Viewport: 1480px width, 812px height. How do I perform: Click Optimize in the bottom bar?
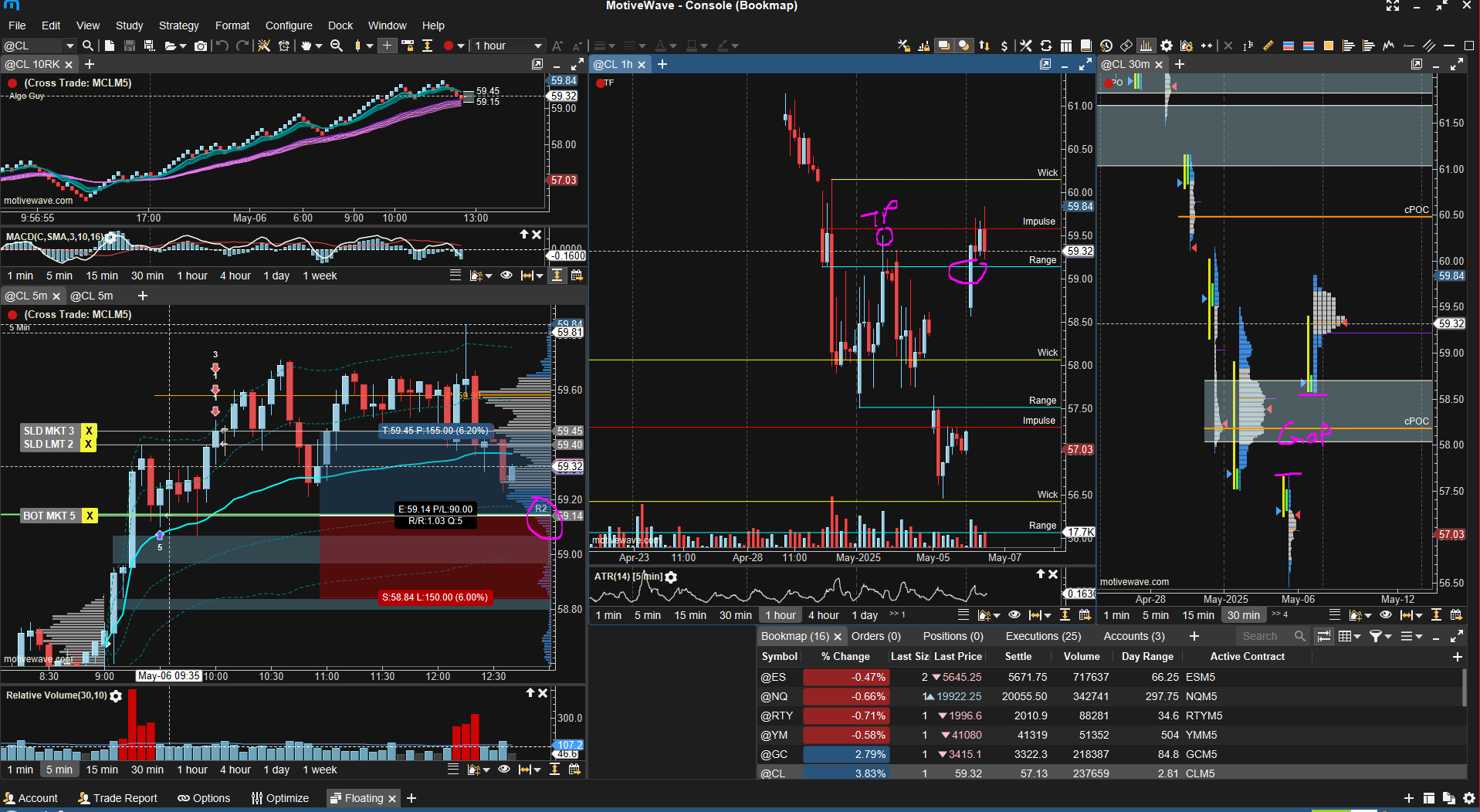[279, 798]
